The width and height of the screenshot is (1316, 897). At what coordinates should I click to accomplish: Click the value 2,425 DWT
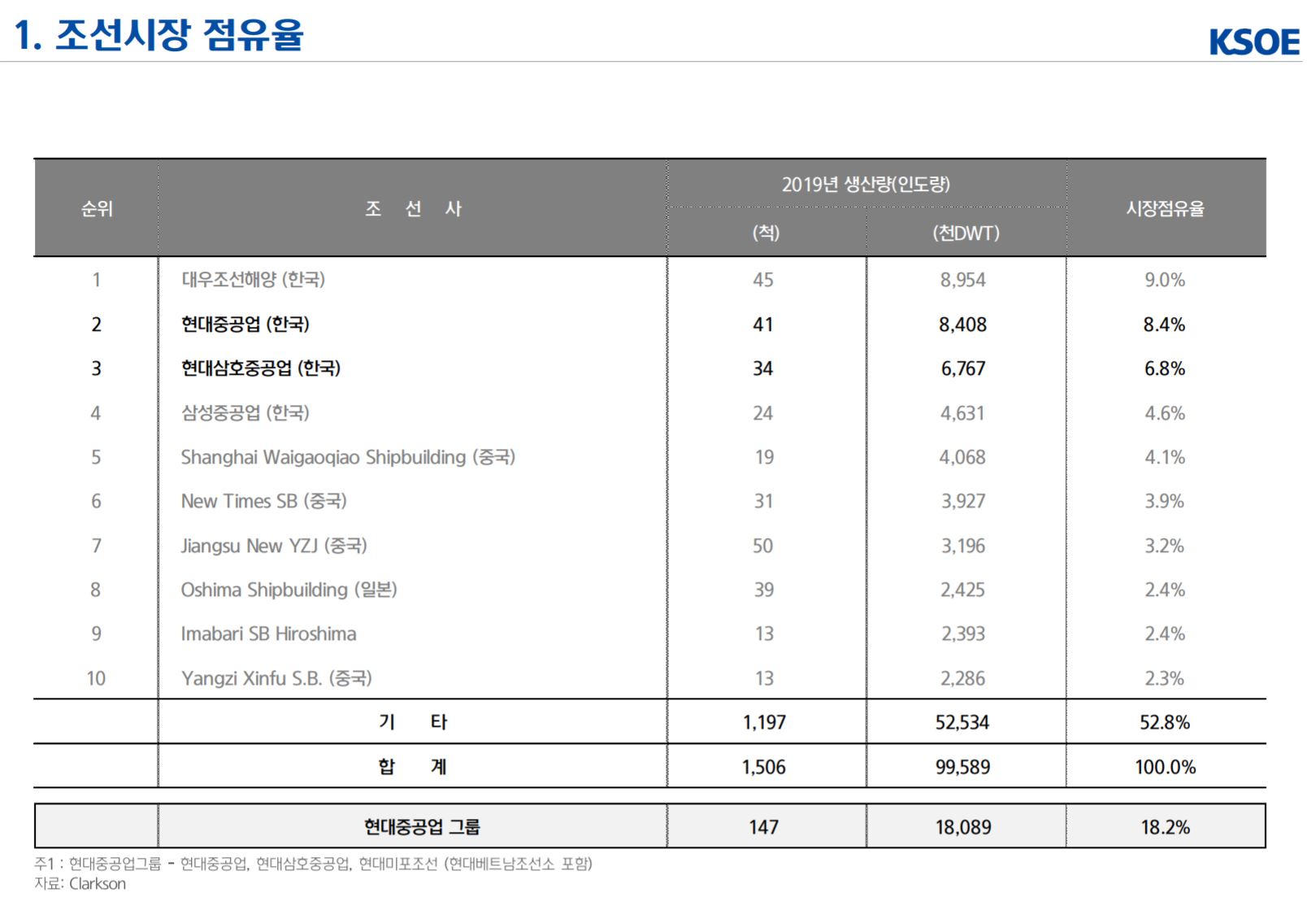tap(963, 590)
